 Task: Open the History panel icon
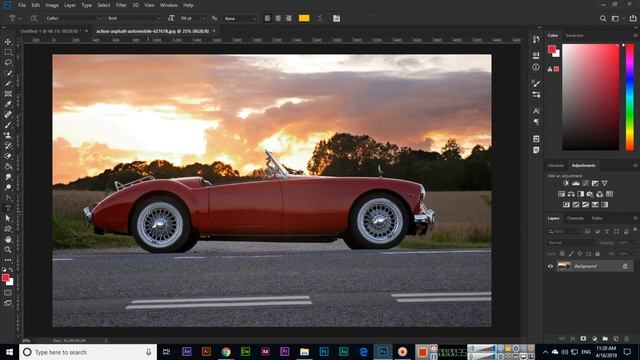click(x=536, y=39)
